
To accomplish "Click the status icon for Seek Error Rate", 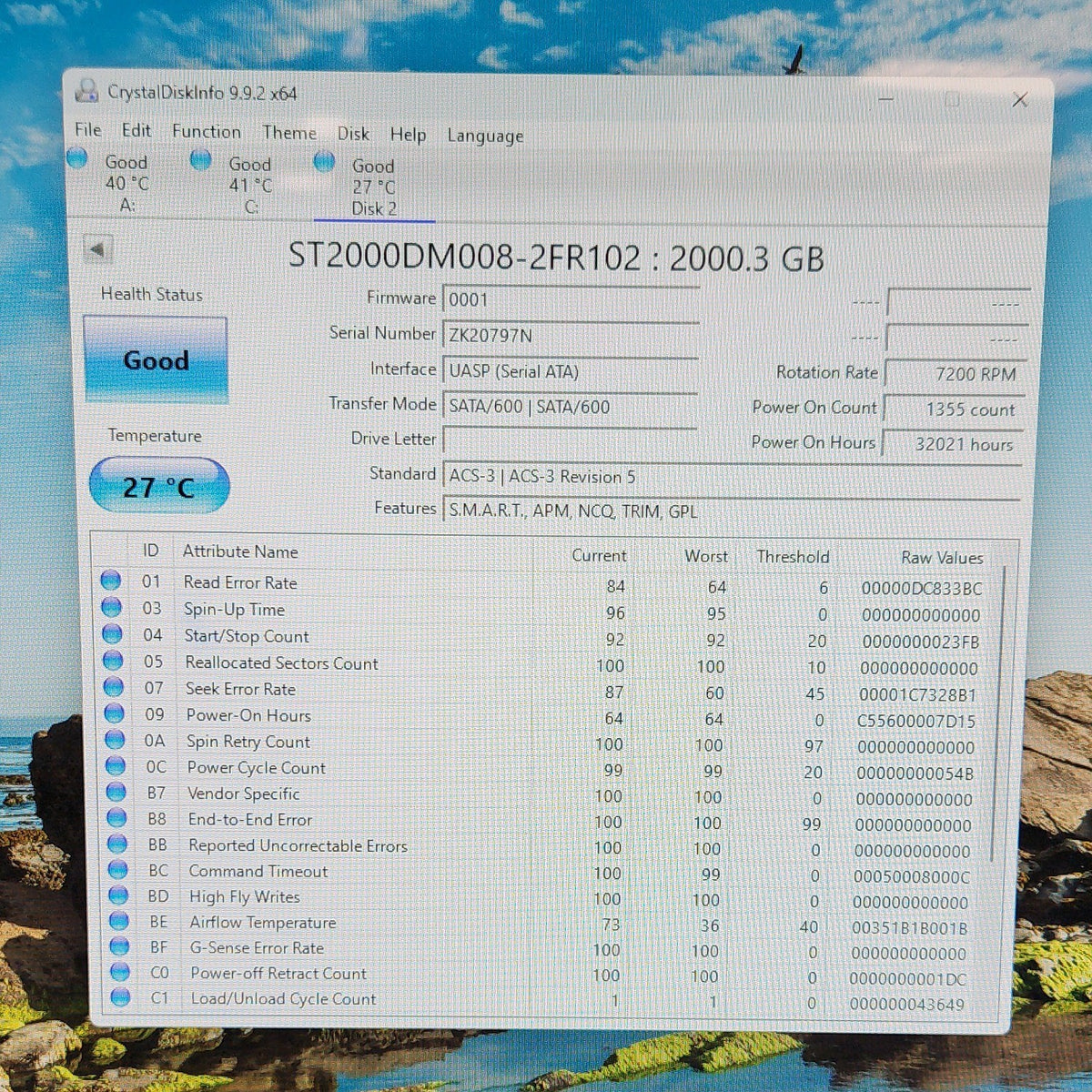I will click(114, 686).
